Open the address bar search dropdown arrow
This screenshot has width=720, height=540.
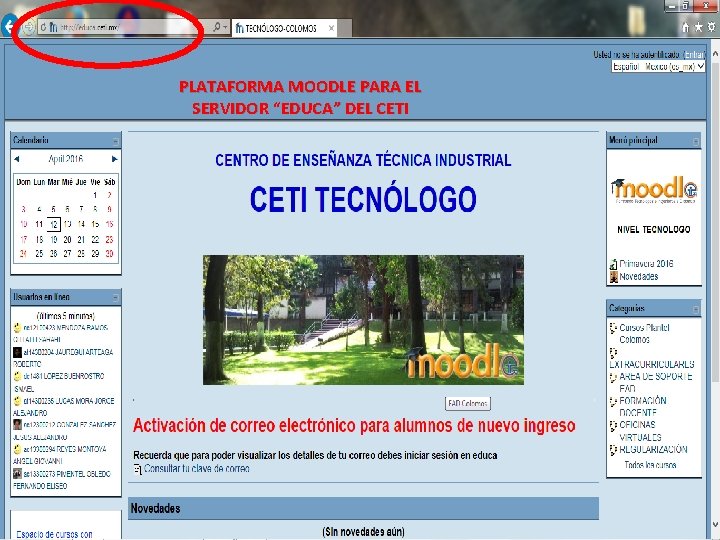click(225, 28)
